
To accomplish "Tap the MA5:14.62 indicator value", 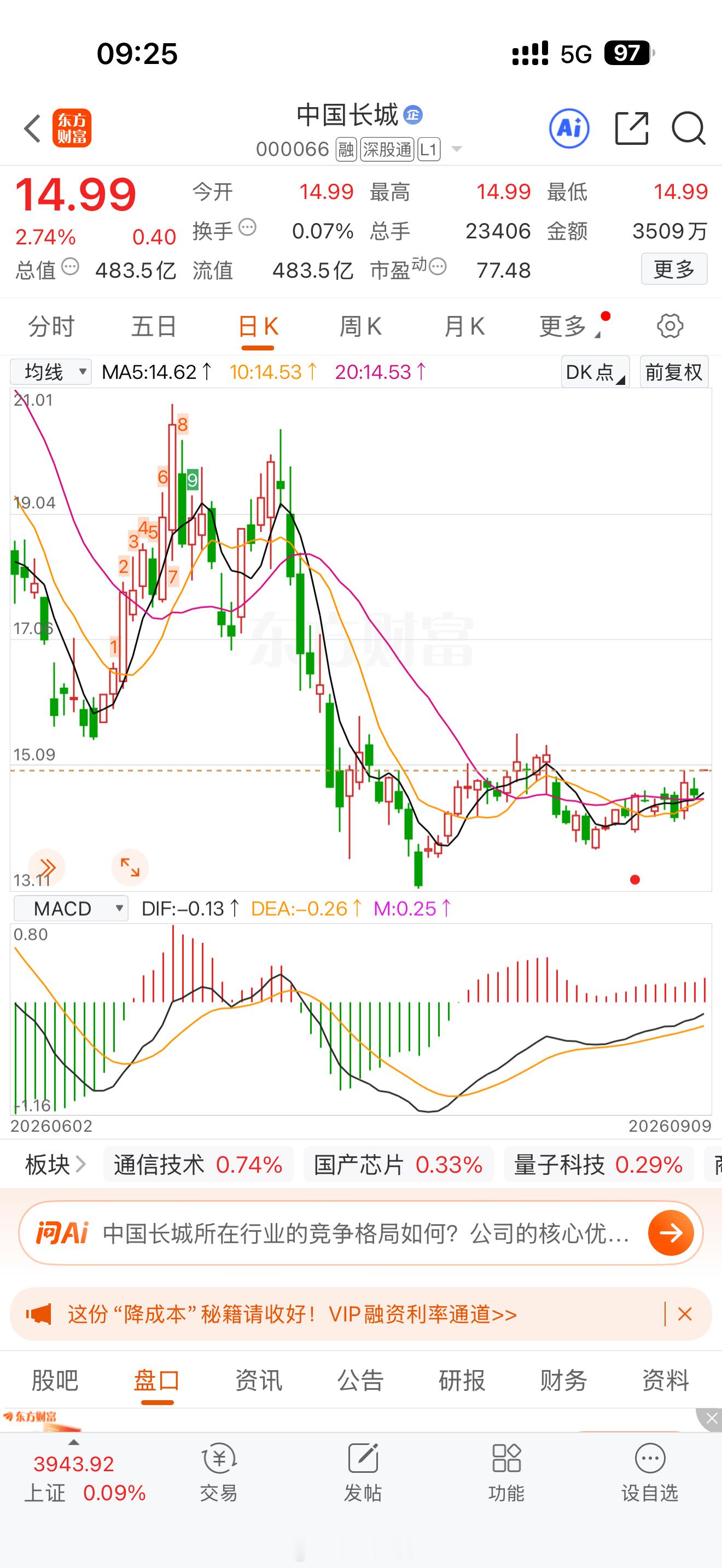I will [x=156, y=372].
